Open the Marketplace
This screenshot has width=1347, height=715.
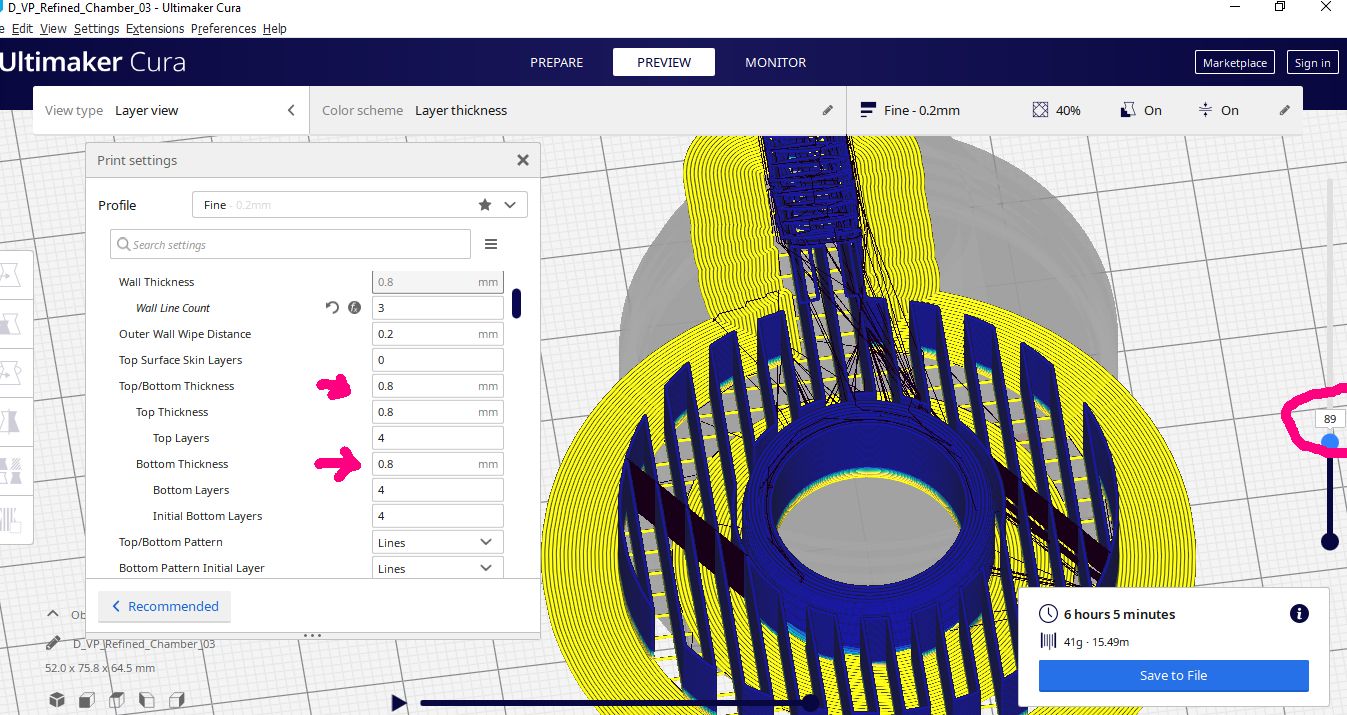[x=1234, y=62]
